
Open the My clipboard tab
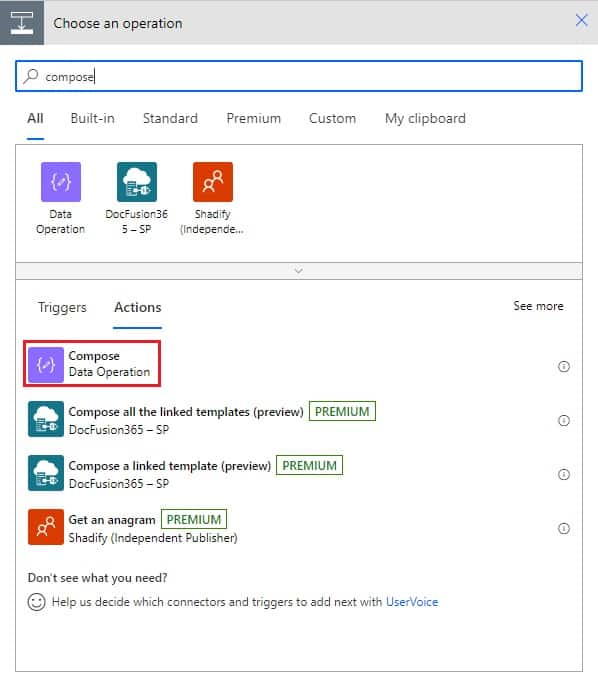(x=425, y=119)
